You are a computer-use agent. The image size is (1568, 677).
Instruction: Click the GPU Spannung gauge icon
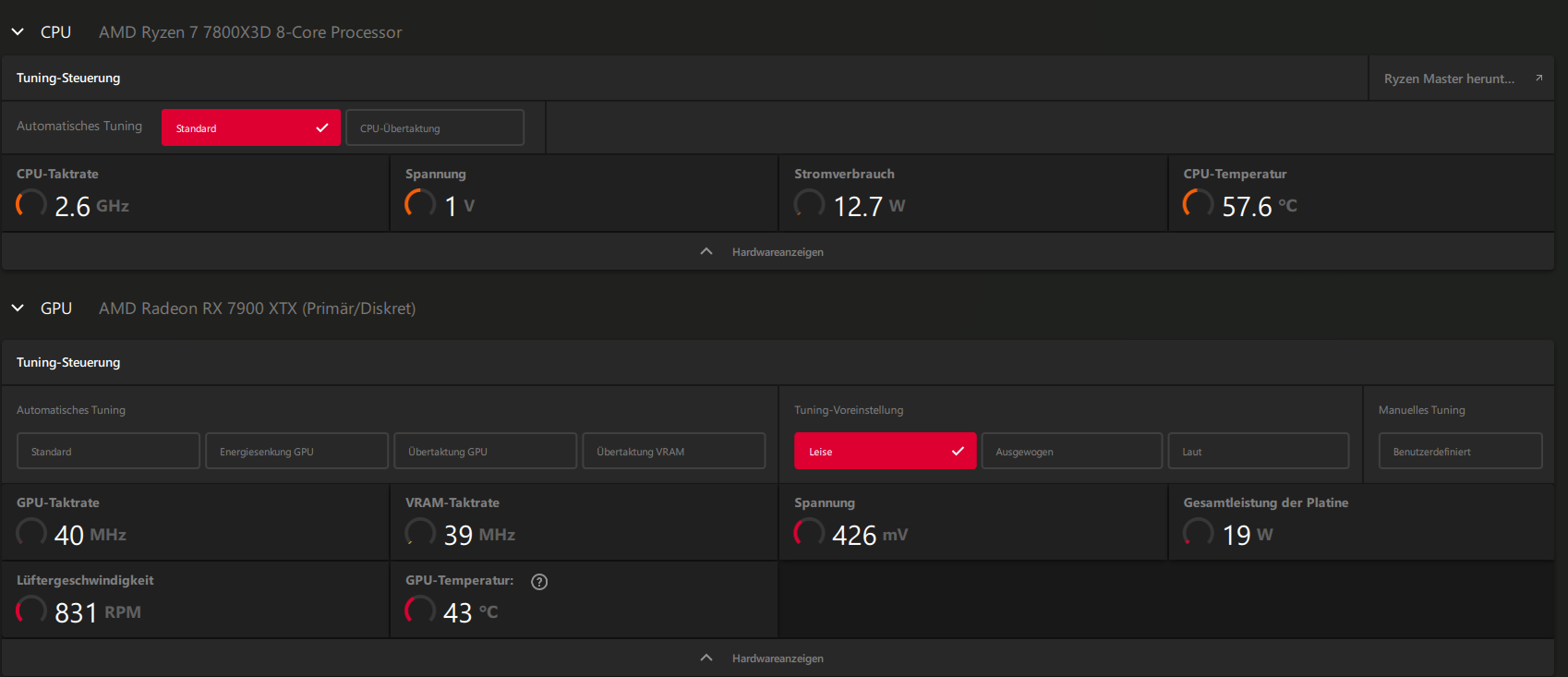[x=809, y=532]
